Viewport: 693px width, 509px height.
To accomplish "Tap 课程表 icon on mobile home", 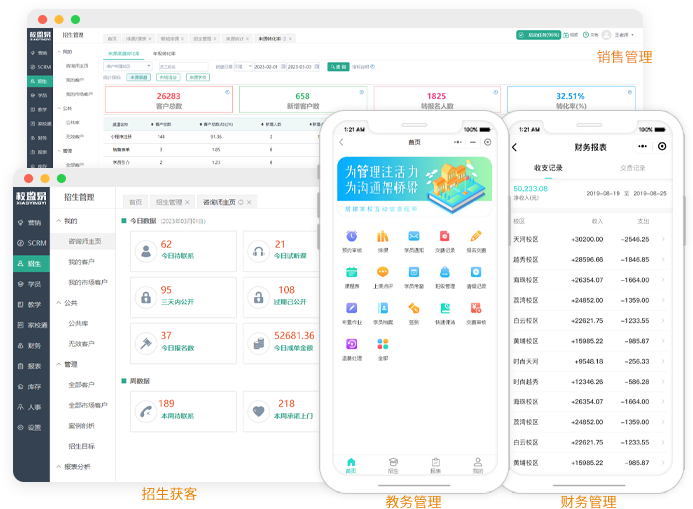I will (351, 273).
